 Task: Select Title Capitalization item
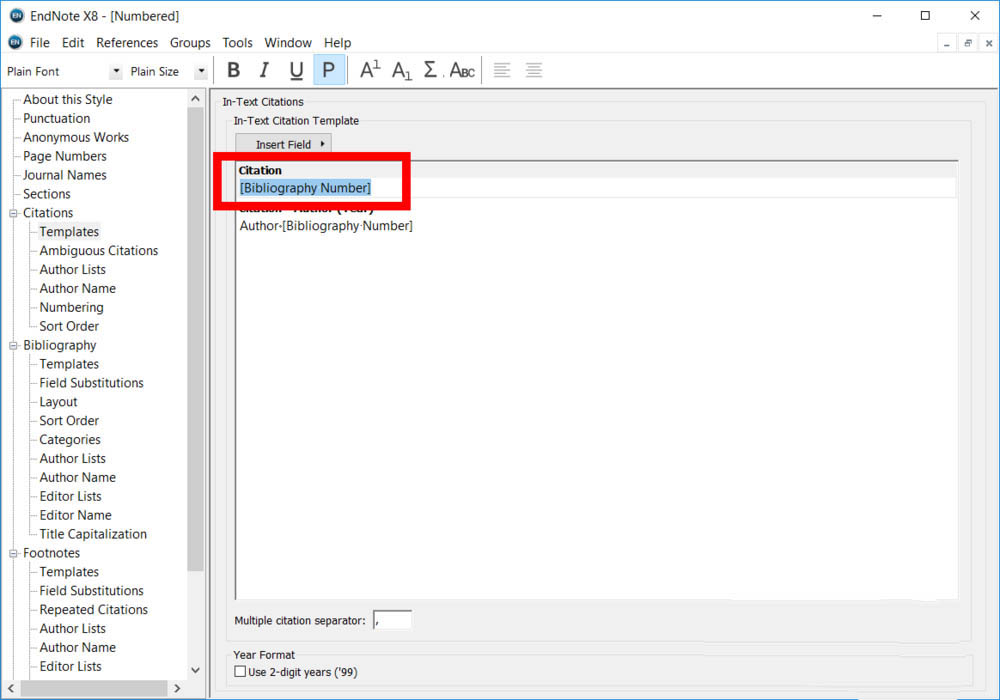point(93,534)
